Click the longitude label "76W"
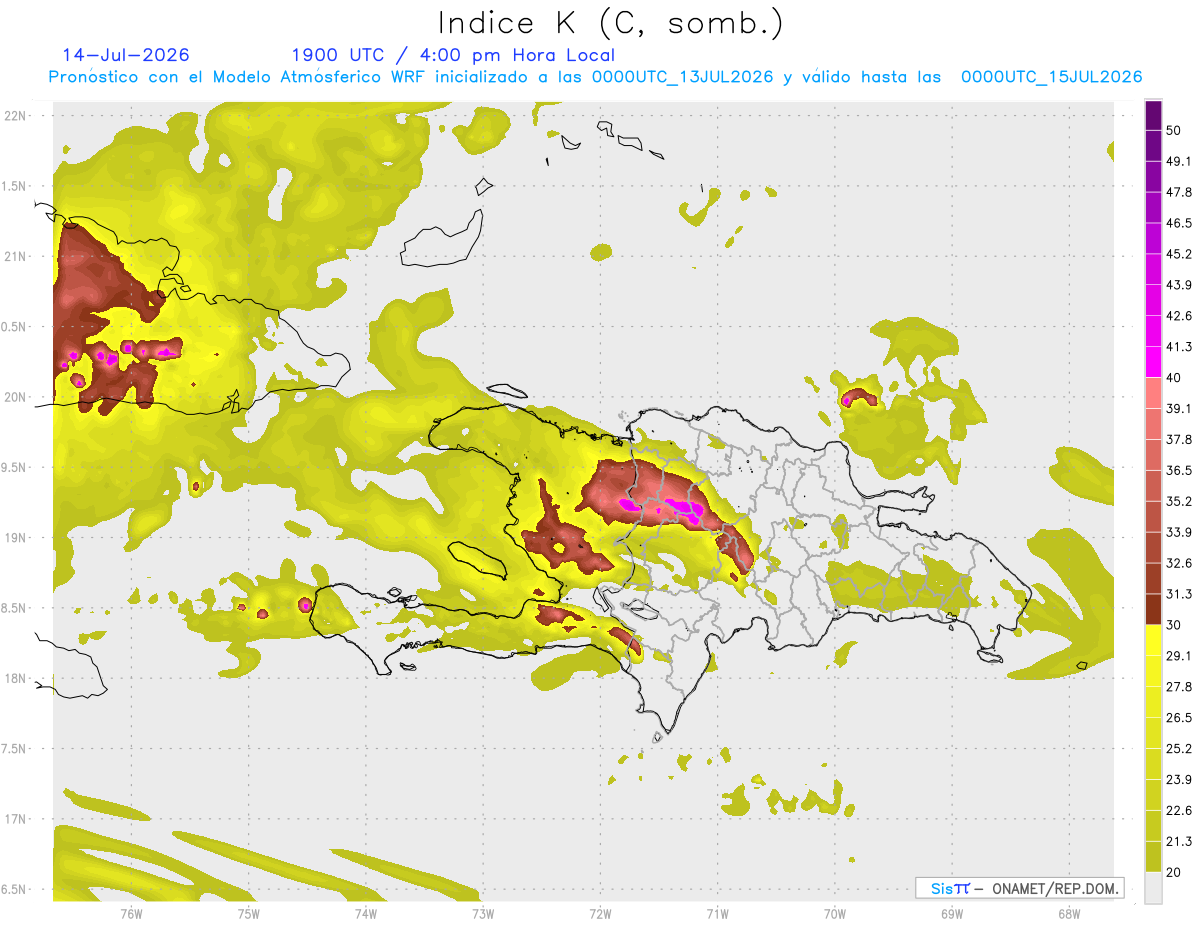This screenshot has width=1200, height=927. point(131,913)
